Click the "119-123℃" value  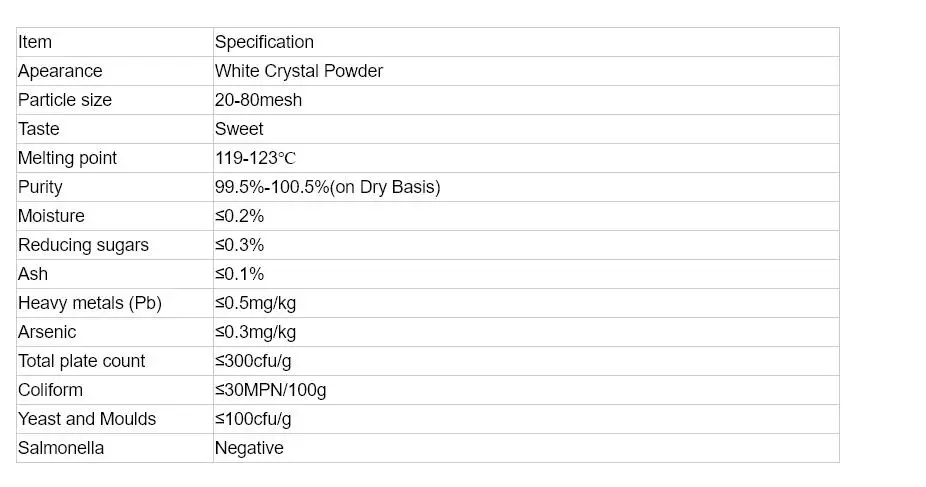256,158
